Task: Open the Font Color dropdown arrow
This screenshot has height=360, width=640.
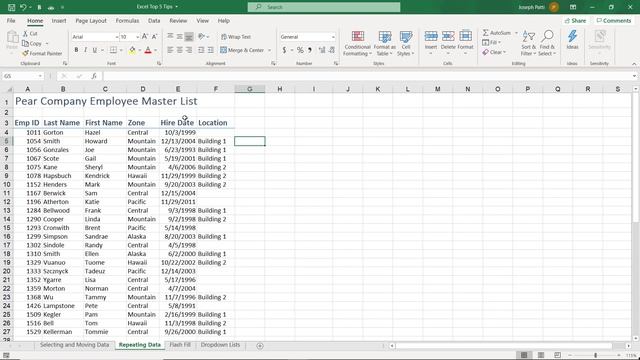Action: 156,50
